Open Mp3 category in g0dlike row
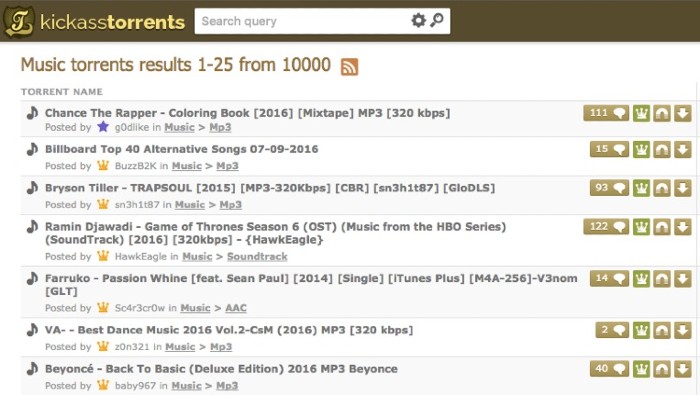 [x=220, y=127]
